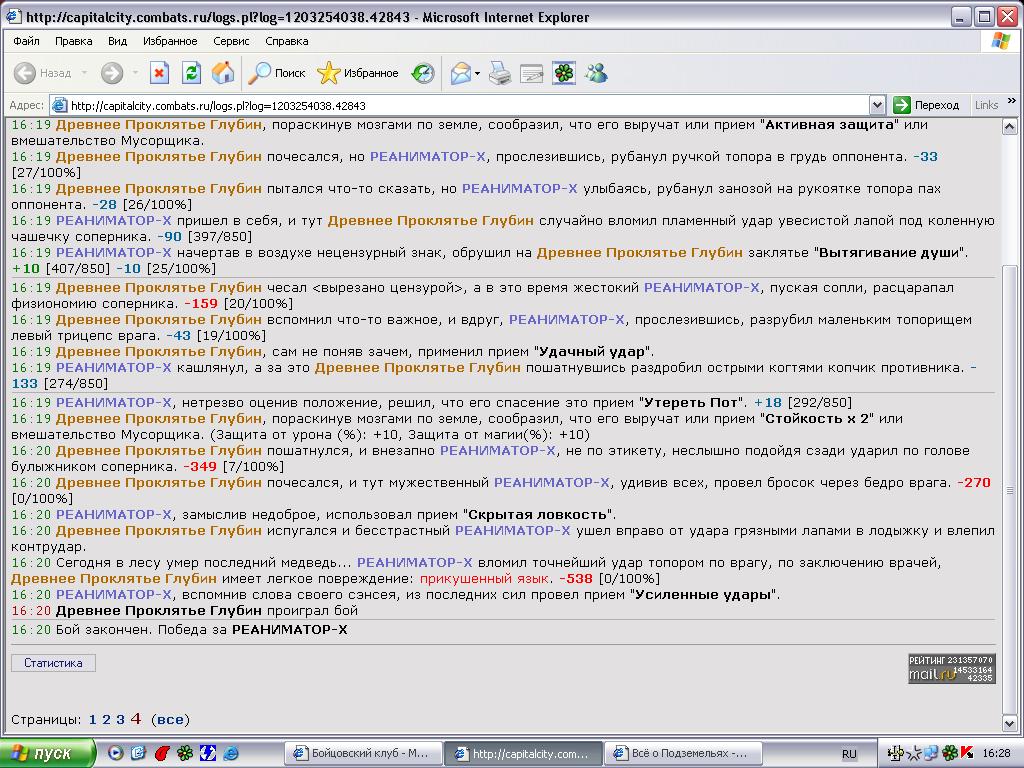This screenshot has width=1024, height=768.
Task: Click the Links toolbar label
Action: click(x=986, y=104)
